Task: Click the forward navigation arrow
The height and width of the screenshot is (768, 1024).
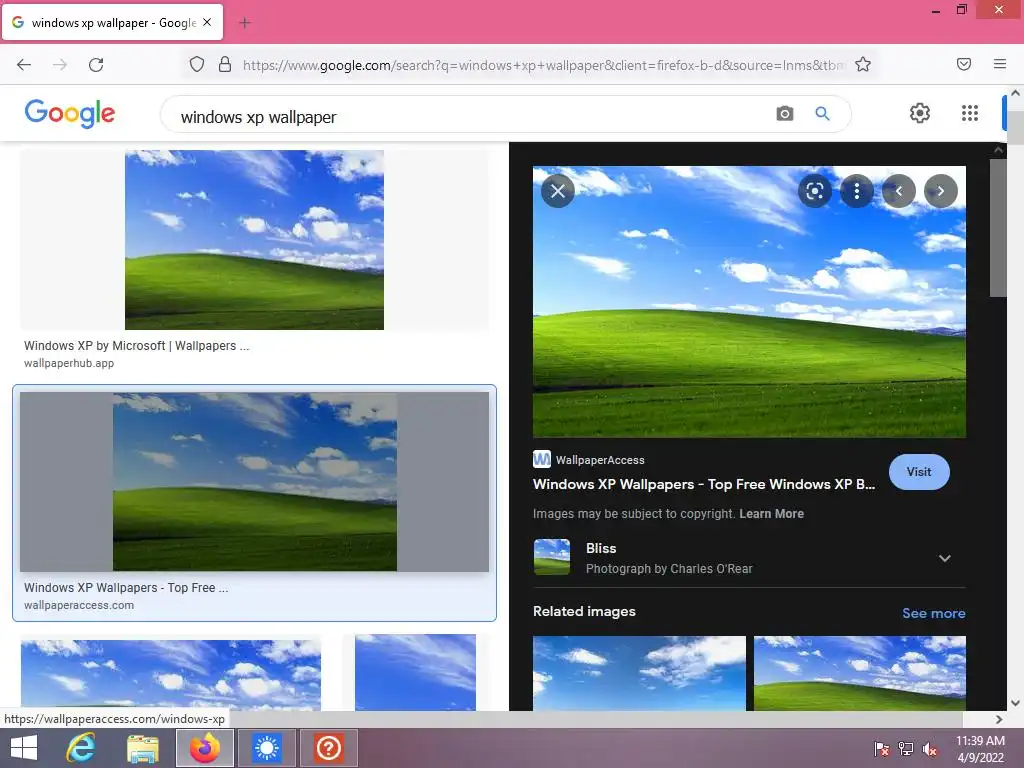Action: (x=60, y=64)
